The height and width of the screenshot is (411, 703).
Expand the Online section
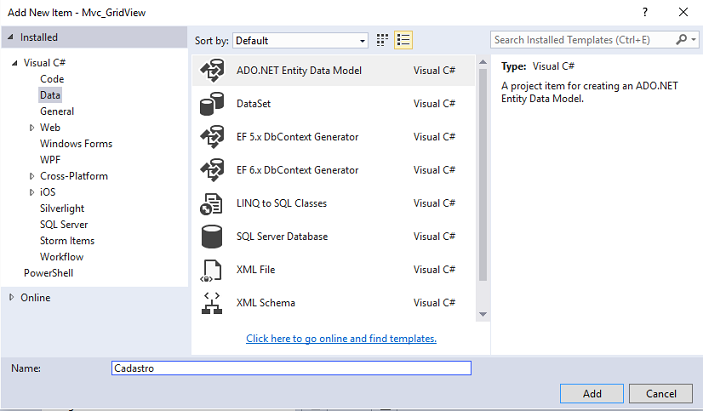(x=12, y=297)
